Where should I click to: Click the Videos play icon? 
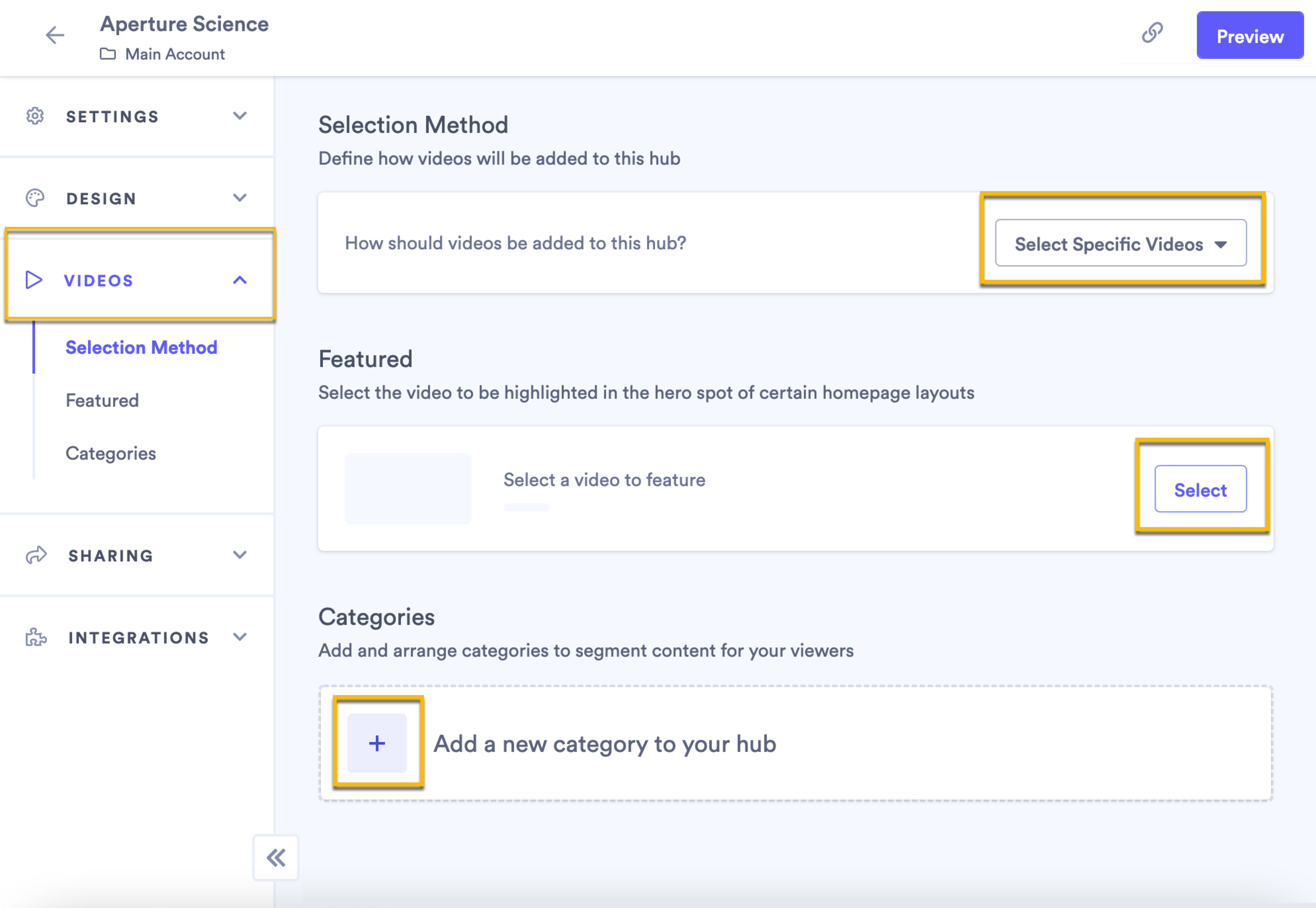(34, 280)
